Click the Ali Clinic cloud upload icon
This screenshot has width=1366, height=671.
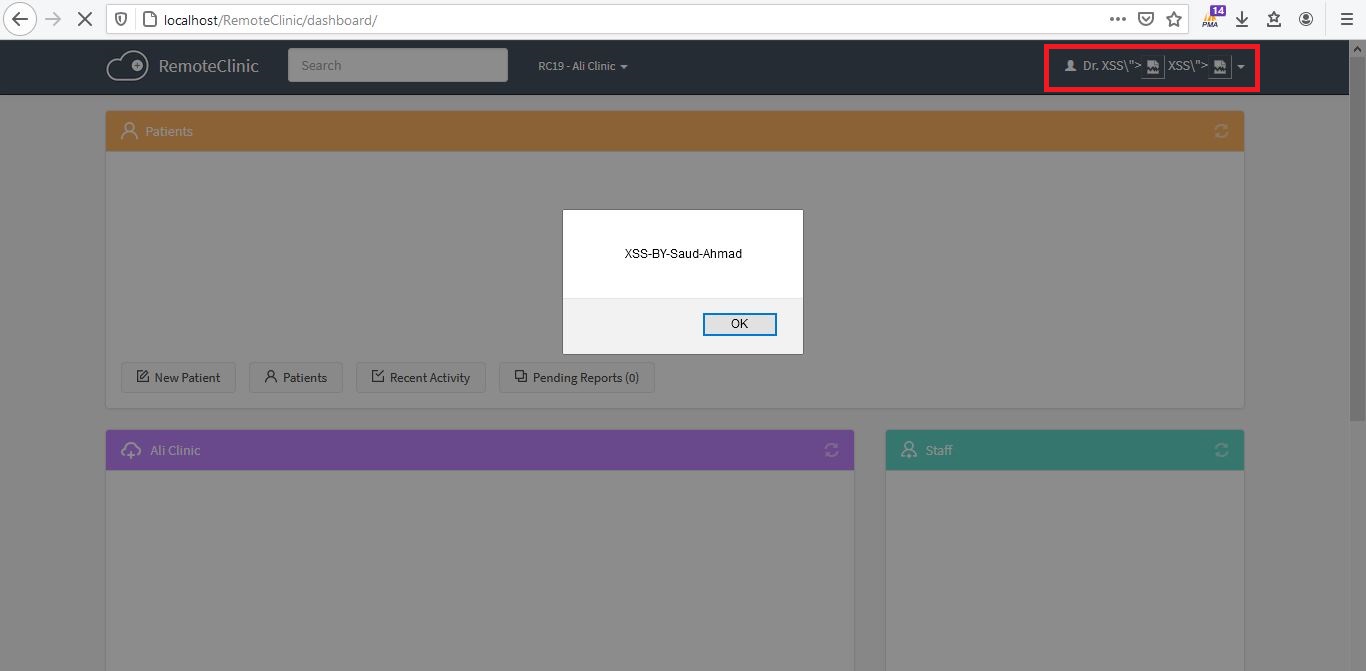pos(131,450)
